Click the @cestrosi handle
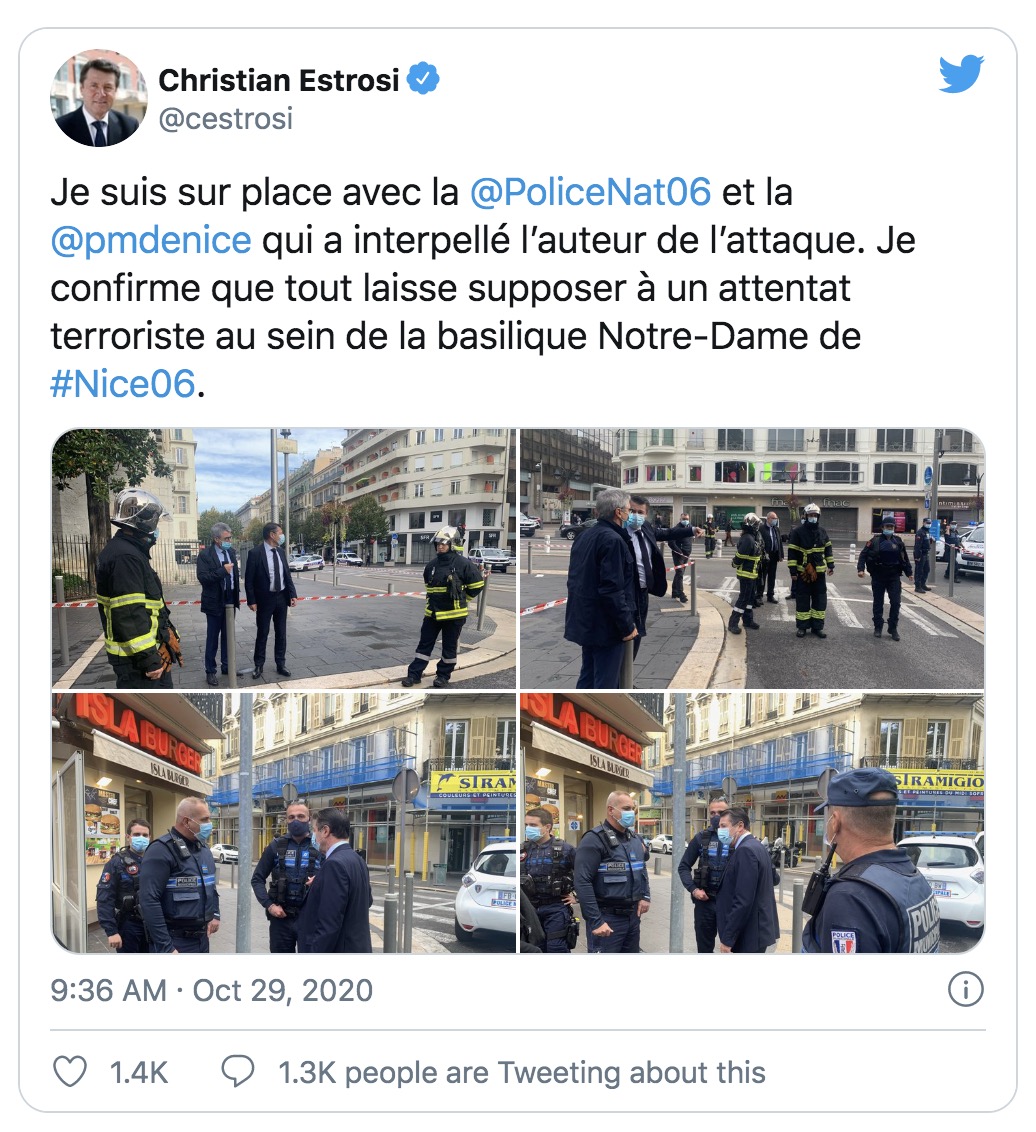The height and width of the screenshot is (1132, 1036). pos(225,118)
